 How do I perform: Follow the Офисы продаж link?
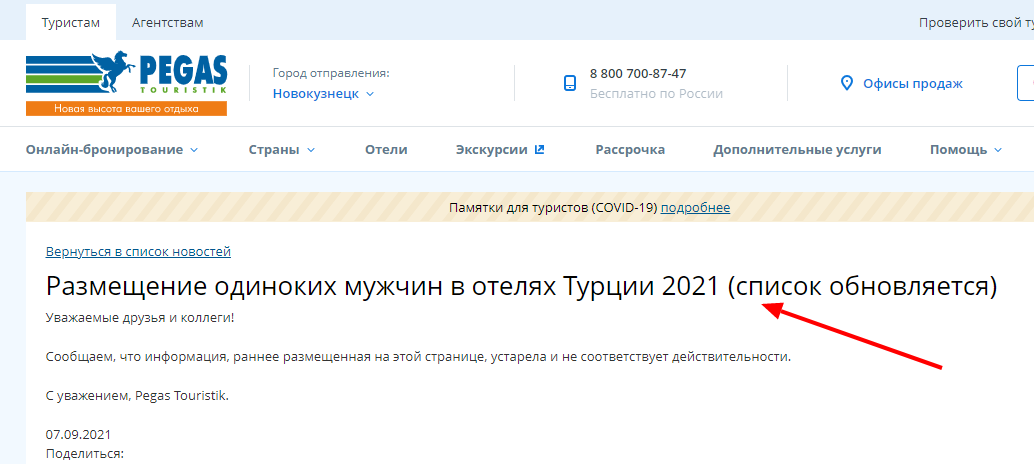click(x=913, y=84)
